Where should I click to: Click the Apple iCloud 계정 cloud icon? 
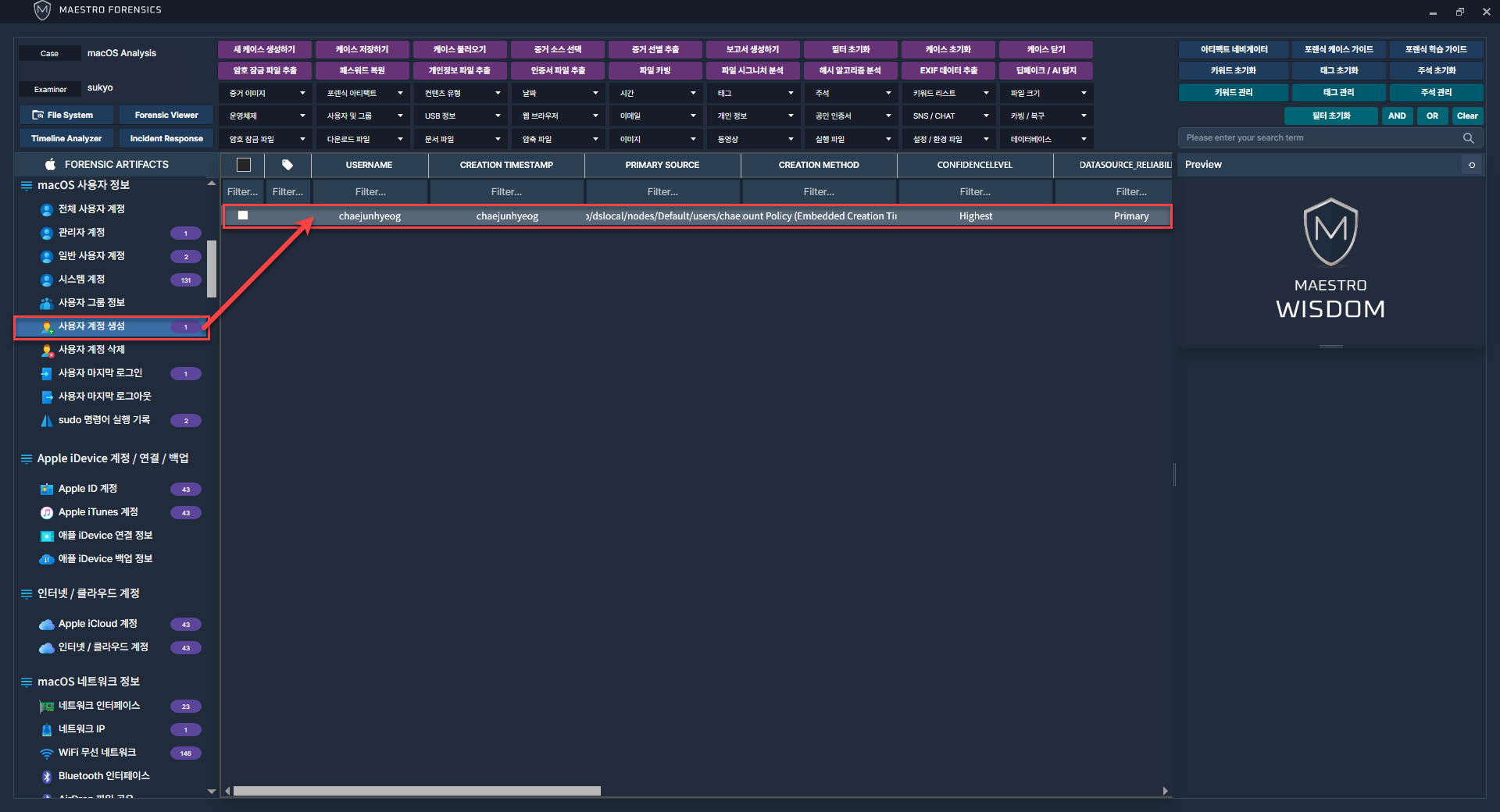point(46,624)
